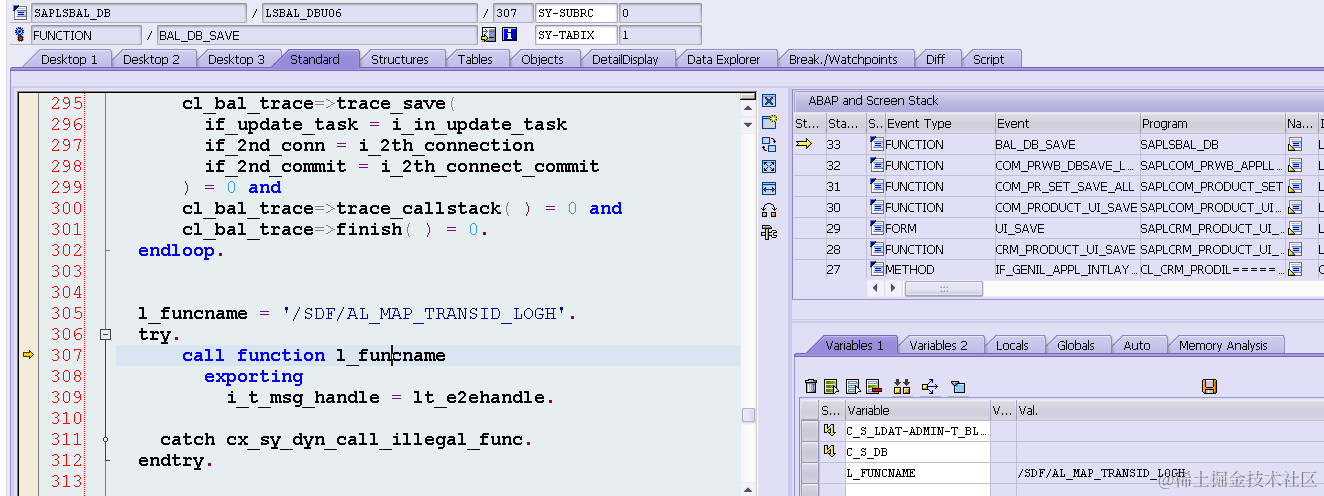Click the full-screen tool icon in side toolbar
Screen dimensions: 1324x496
[x=769, y=166]
